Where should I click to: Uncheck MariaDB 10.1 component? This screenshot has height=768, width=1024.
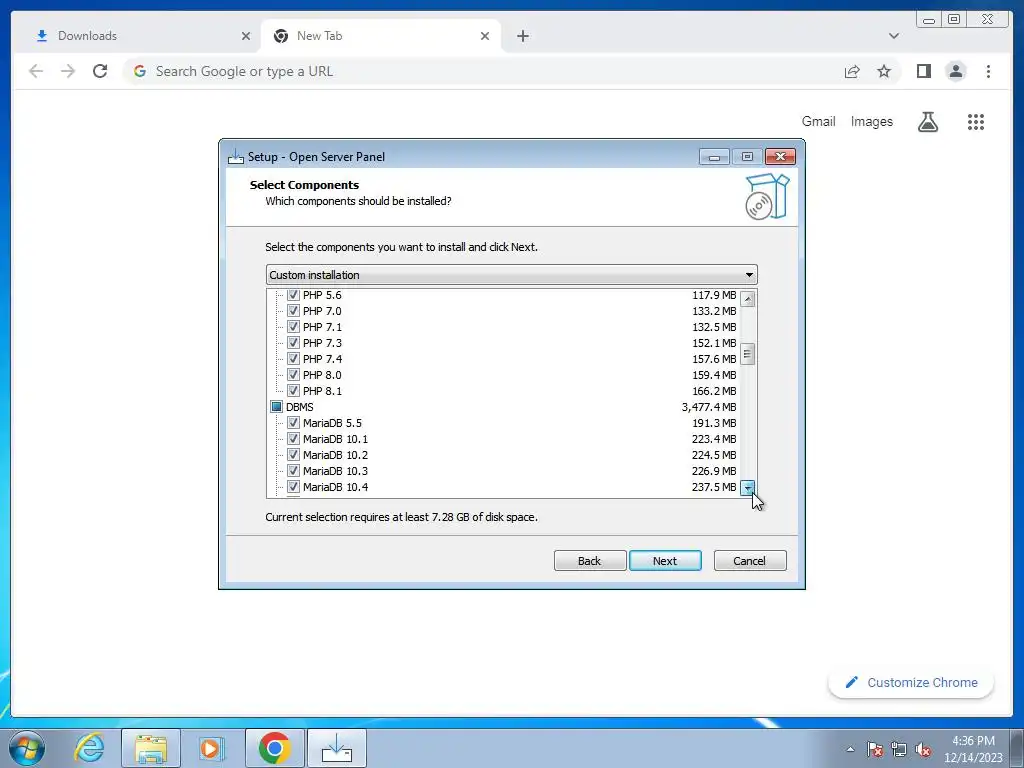point(293,439)
